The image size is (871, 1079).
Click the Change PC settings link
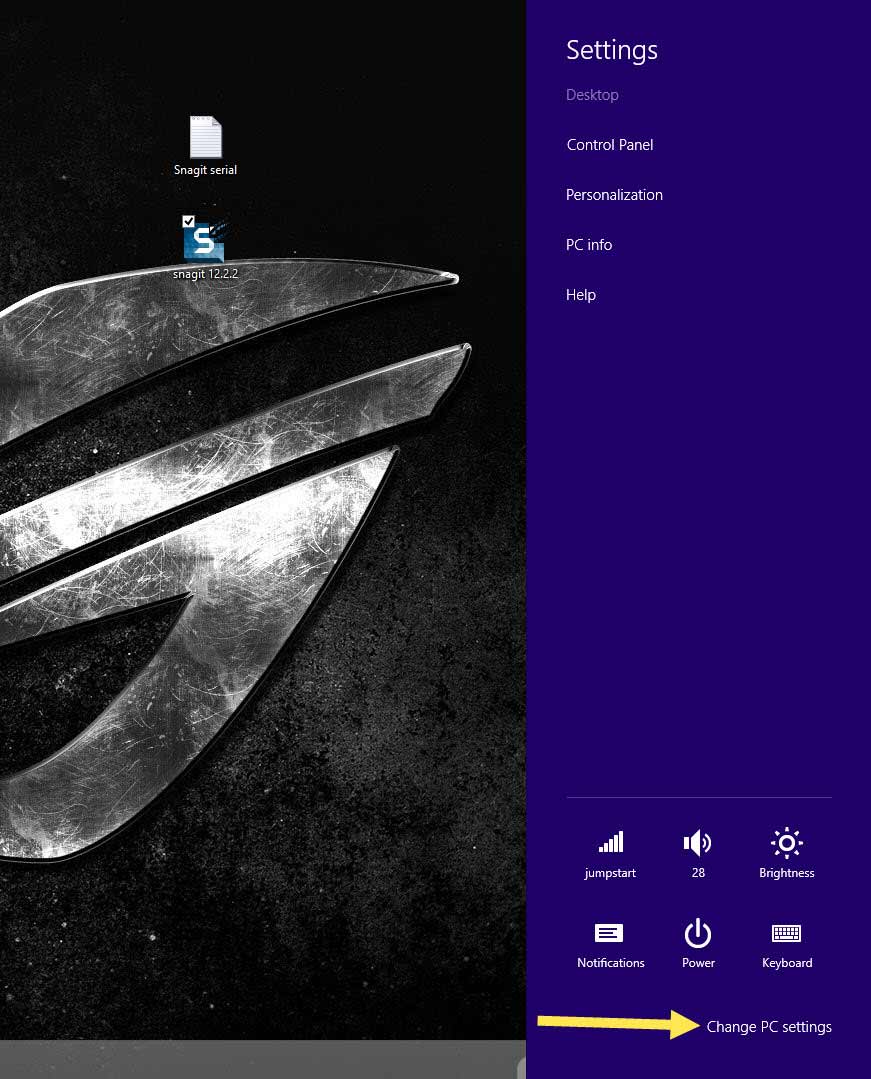[768, 1027]
